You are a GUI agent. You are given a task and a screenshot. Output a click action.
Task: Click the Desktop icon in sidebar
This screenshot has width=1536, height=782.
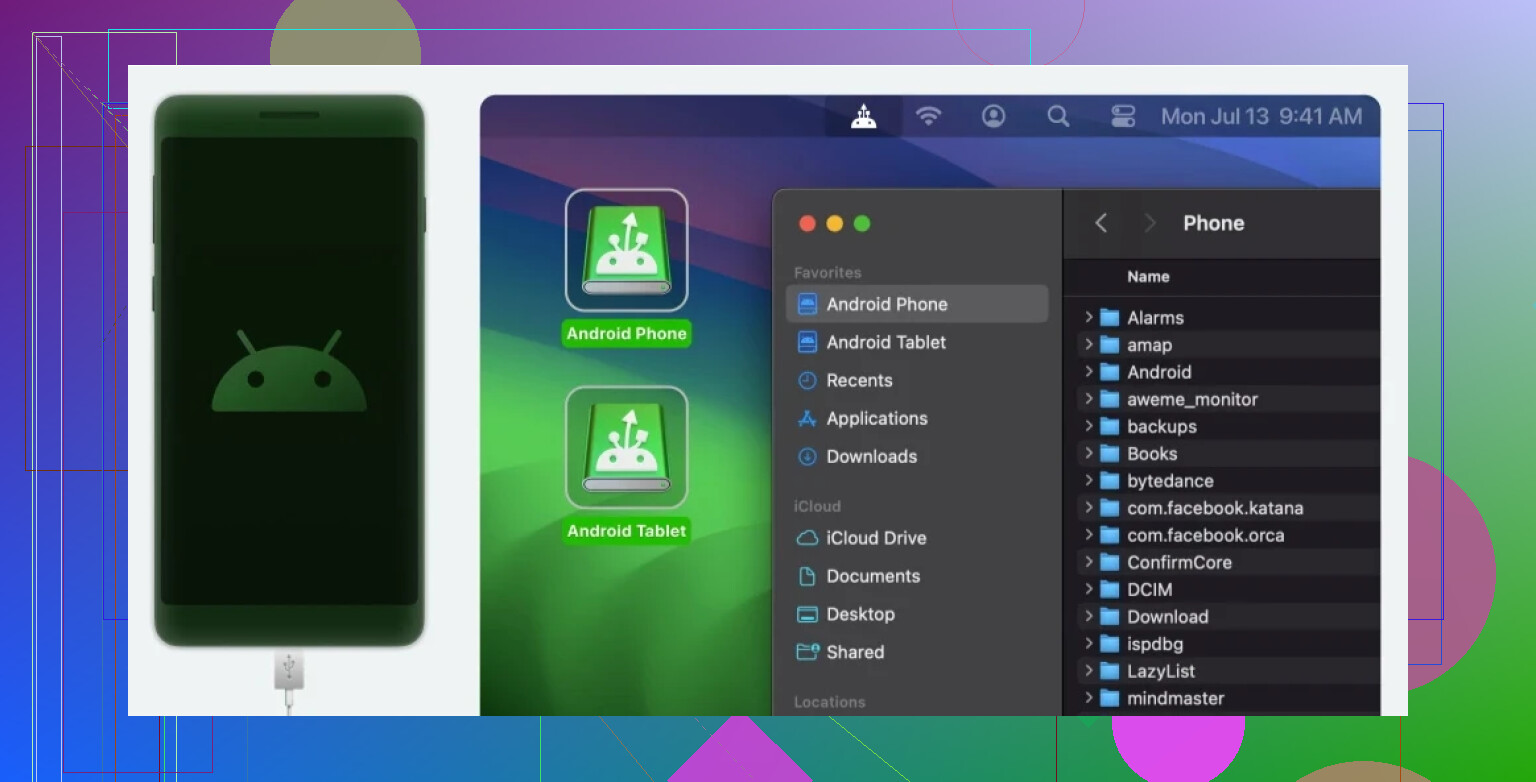click(807, 614)
